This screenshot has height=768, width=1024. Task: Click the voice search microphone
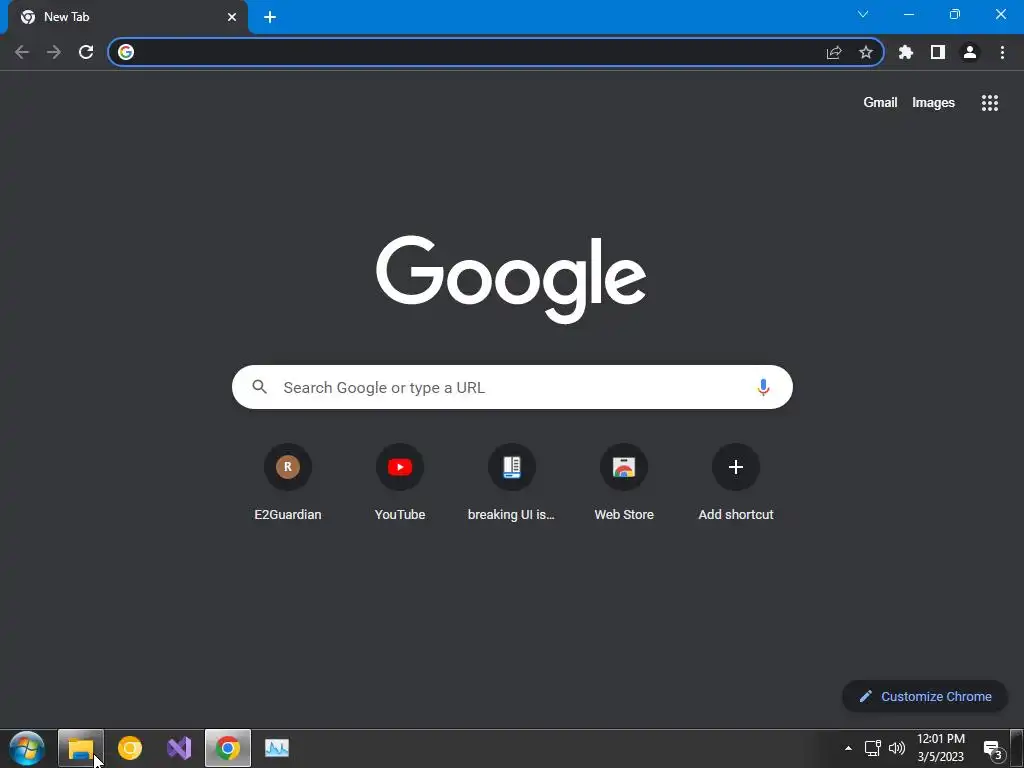click(763, 387)
